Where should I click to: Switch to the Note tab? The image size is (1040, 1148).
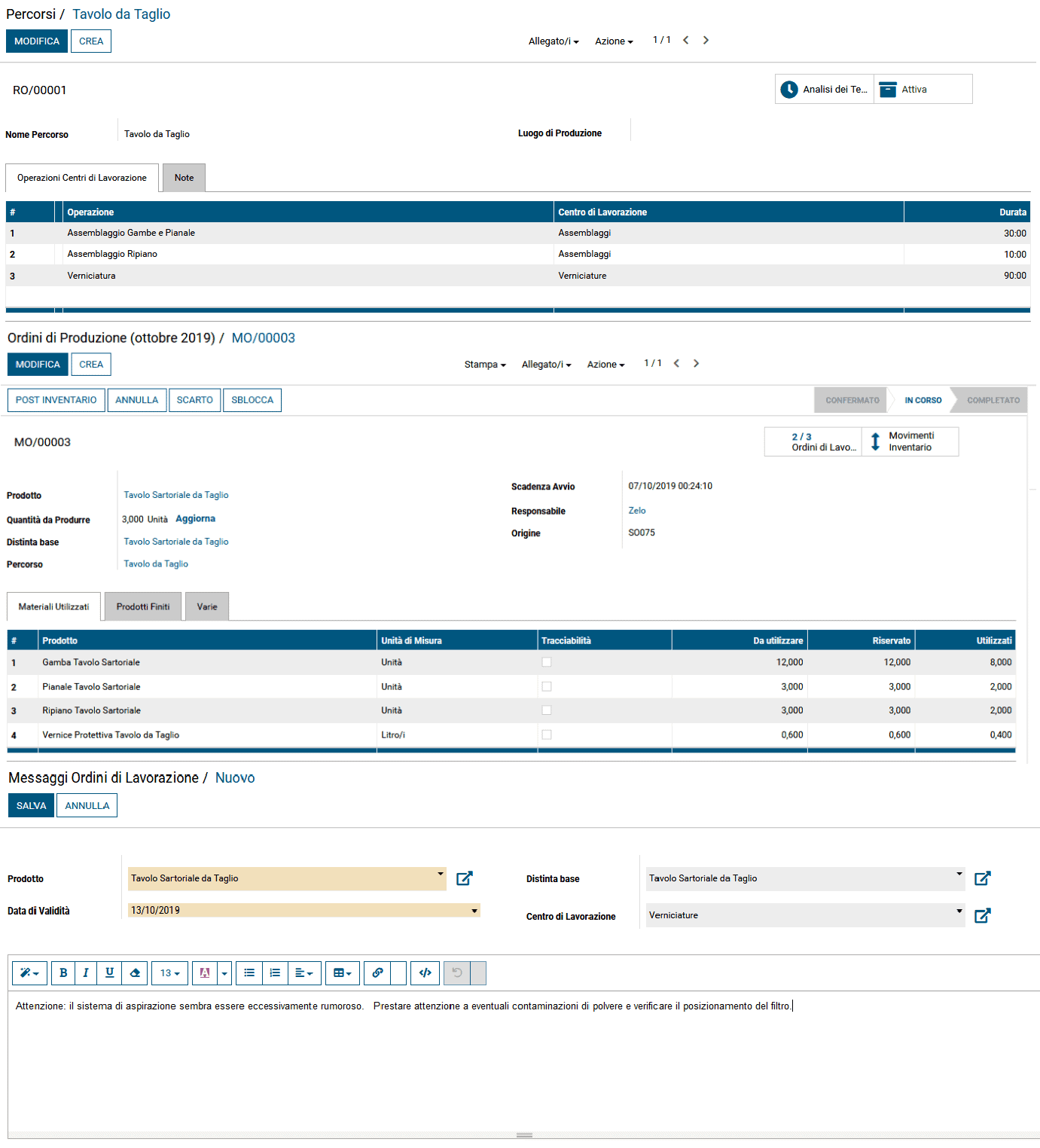click(185, 178)
